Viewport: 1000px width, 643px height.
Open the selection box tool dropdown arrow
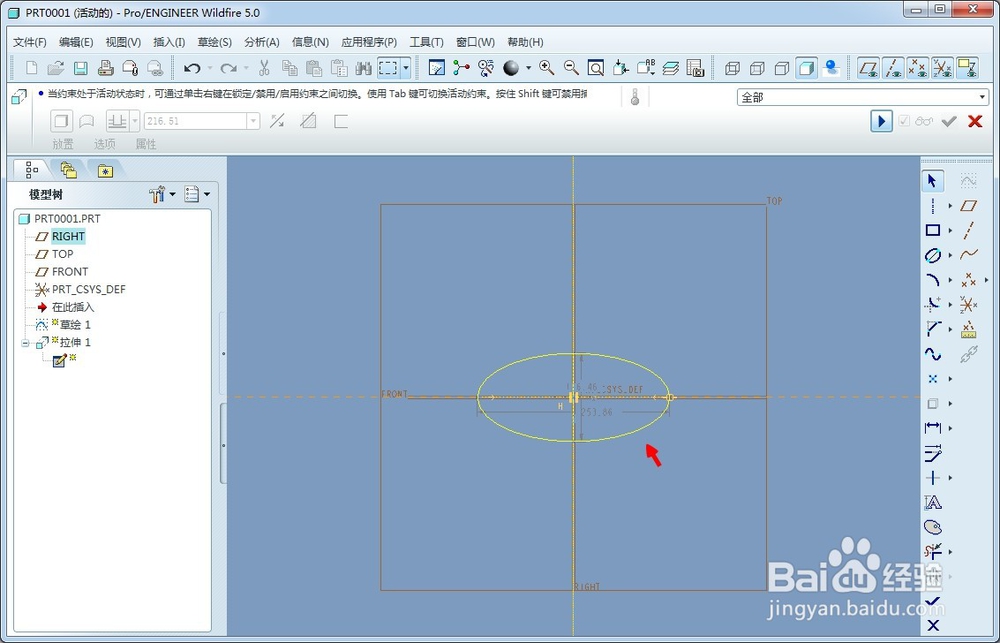click(x=406, y=68)
